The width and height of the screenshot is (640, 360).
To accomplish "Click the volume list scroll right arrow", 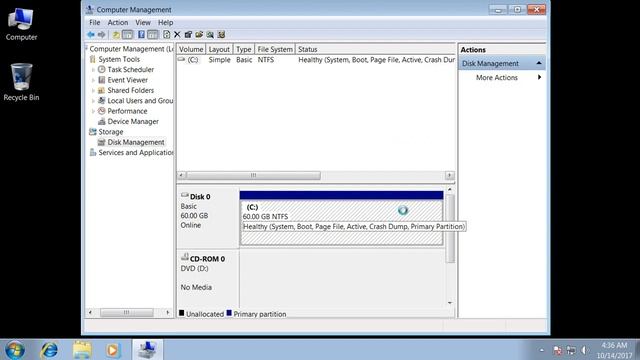I will click(449, 176).
